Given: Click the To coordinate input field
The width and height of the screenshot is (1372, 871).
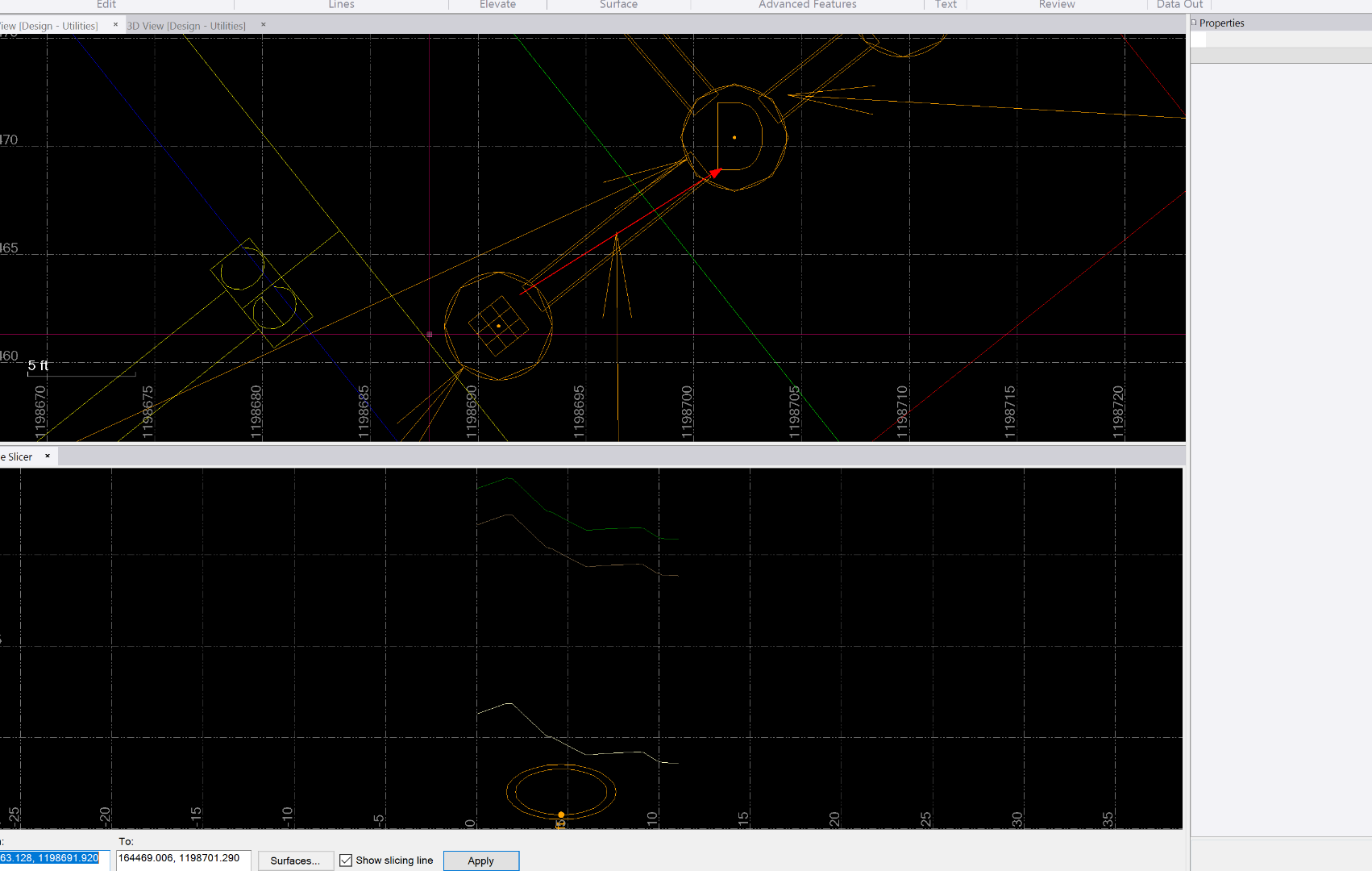Looking at the screenshot, I should 184,860.
